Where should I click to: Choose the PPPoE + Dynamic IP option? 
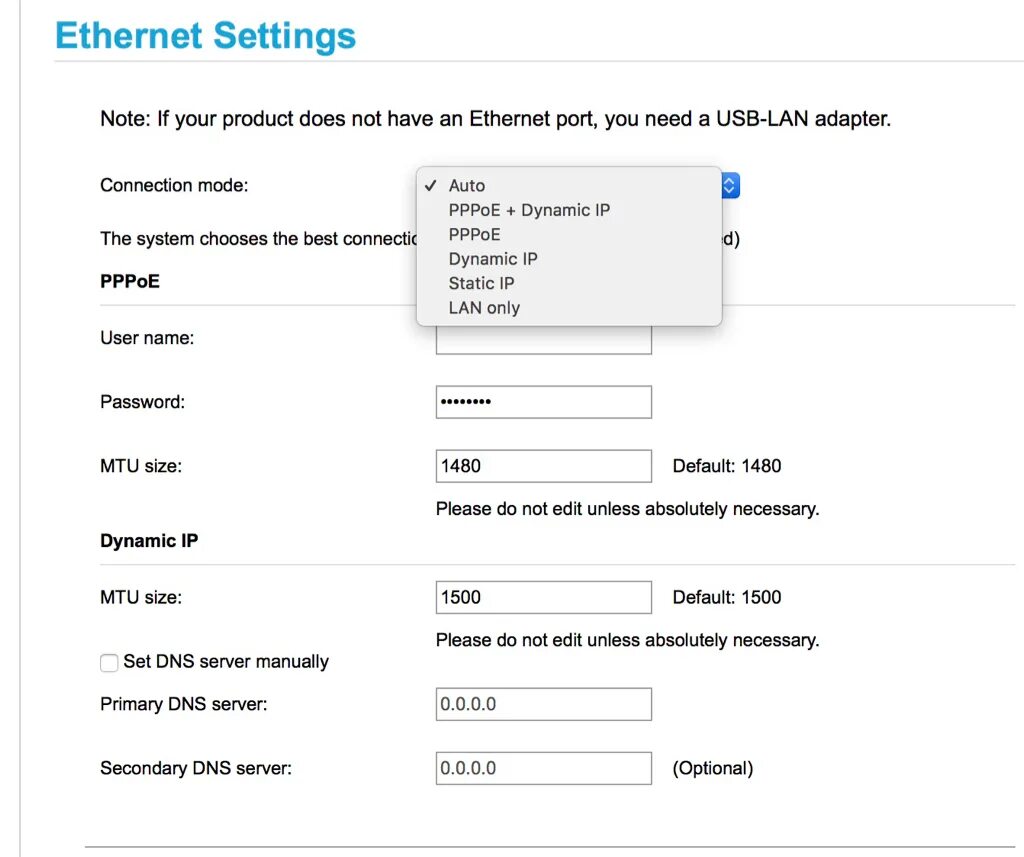pos(529,210)
